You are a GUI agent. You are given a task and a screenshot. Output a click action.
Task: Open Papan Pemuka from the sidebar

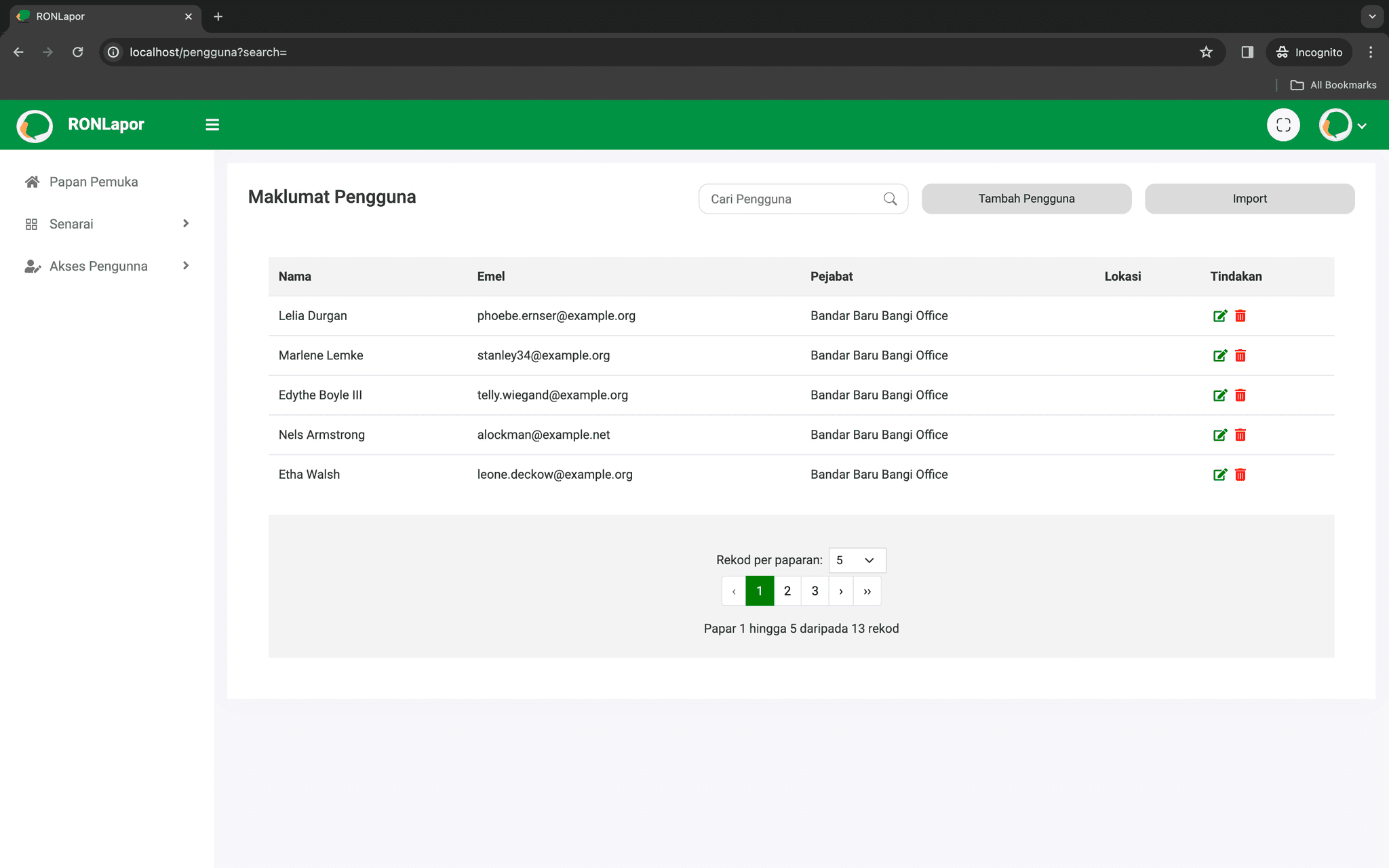(x=94, y=182)
